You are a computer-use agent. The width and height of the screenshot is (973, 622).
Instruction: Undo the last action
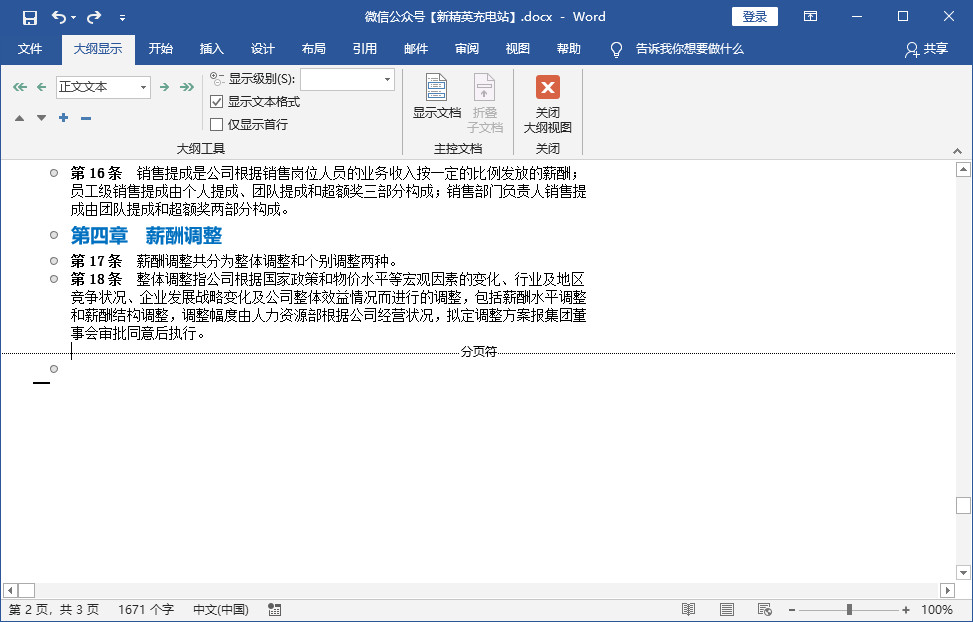58,17
